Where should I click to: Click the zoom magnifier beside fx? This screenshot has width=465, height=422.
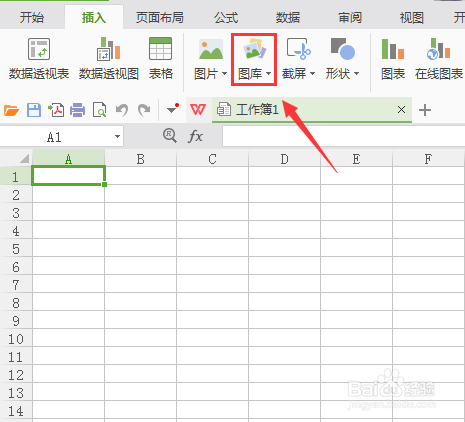click(x=170, y=136)
